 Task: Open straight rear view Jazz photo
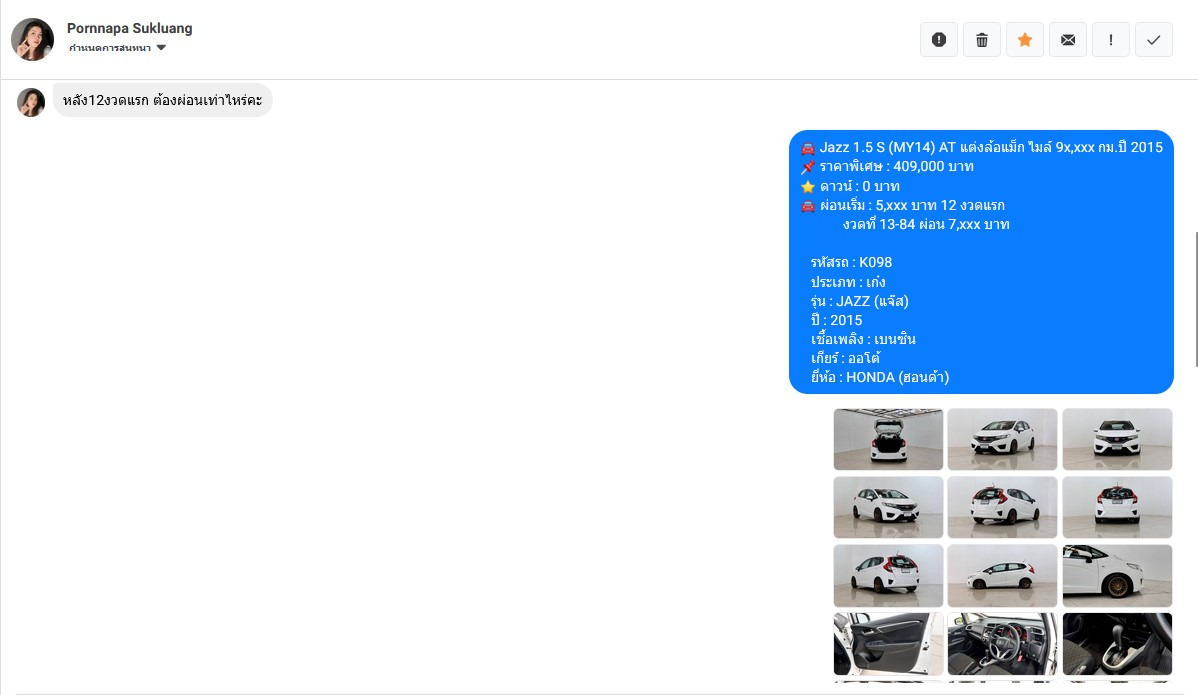click(x=1117, y=507)
